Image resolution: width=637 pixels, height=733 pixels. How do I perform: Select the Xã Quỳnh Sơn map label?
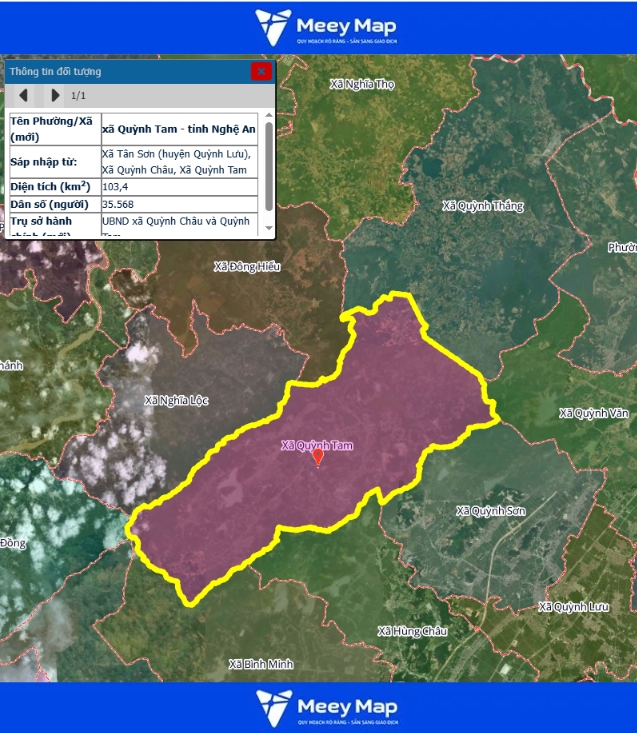click(x=490, y=511)
